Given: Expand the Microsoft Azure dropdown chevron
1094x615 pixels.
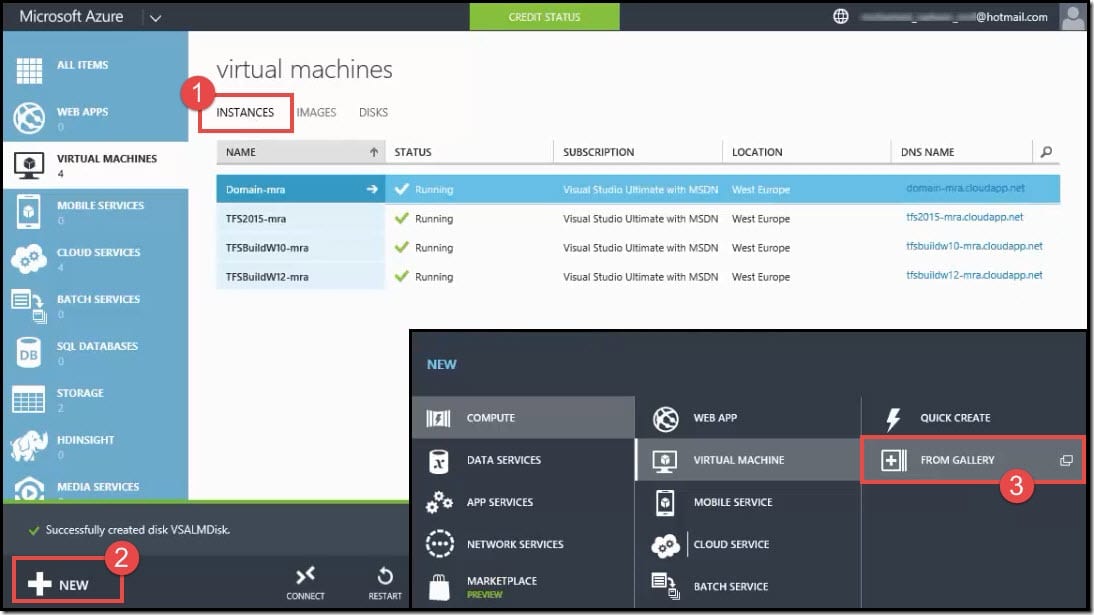Looking at the screenshot, I should pyautogui.click(x=156, y=16).
